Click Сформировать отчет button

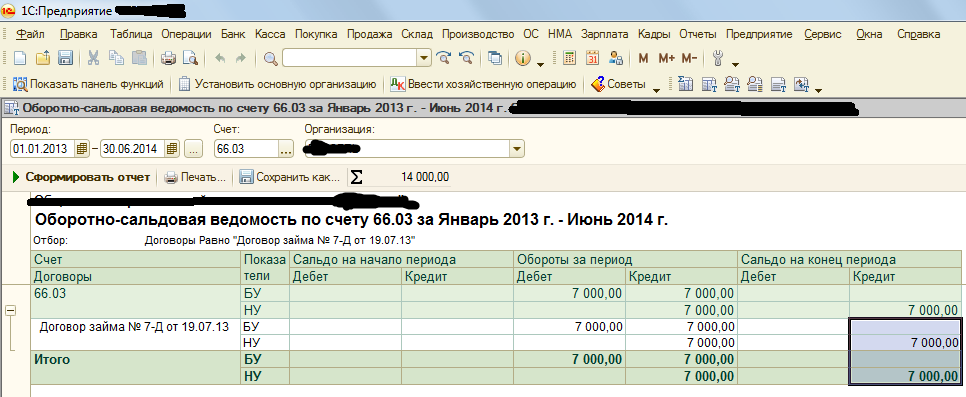[x=81, y=178]
